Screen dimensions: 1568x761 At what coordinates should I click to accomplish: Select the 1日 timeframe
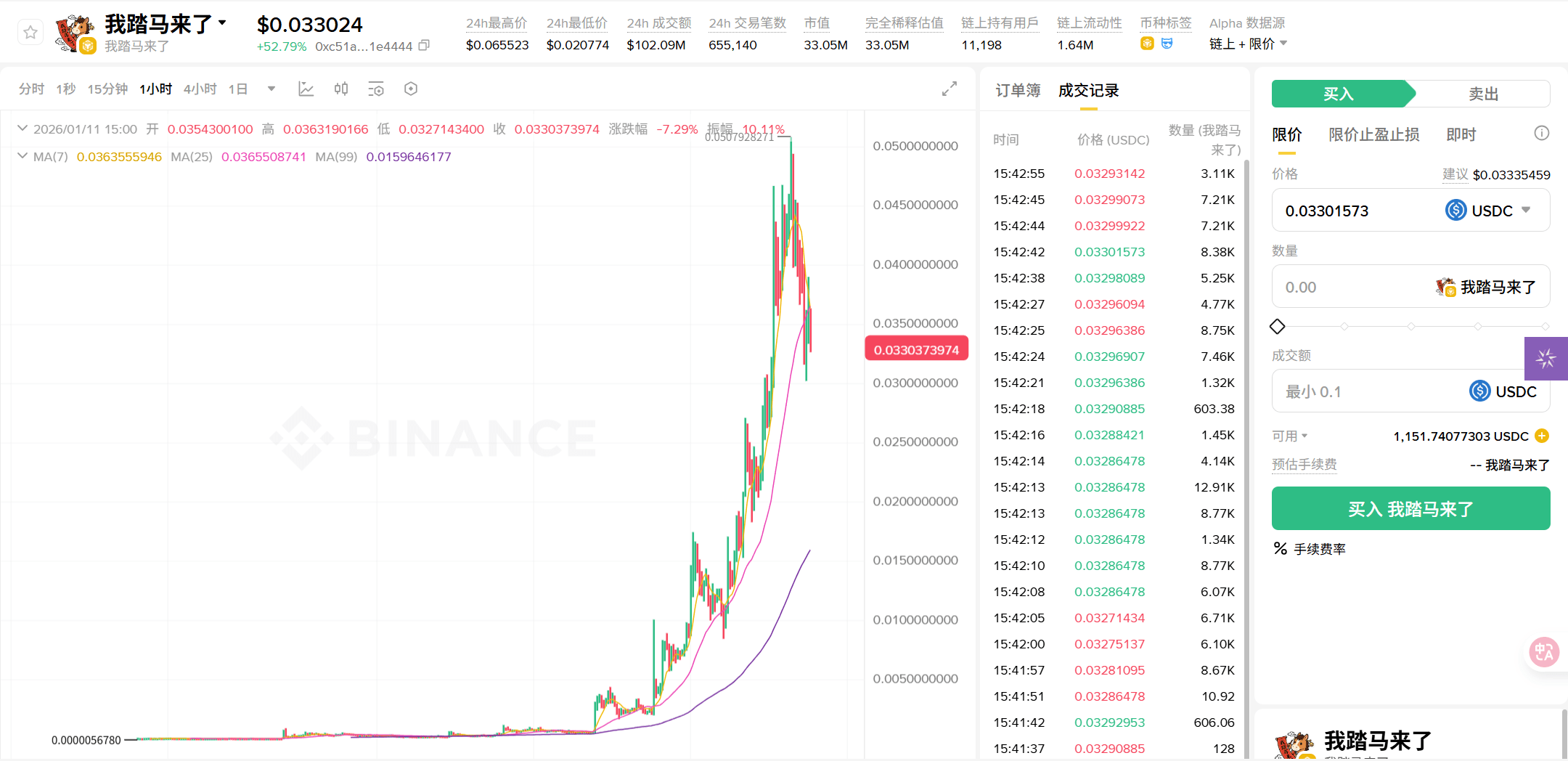click(238, 89)
